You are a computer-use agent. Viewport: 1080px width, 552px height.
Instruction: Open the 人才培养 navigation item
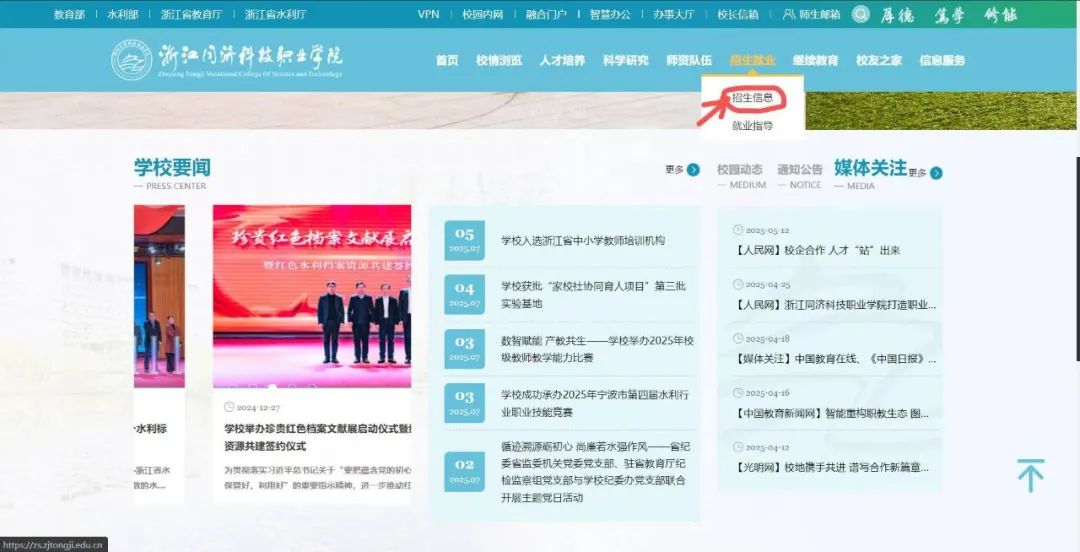click(x=562, y=60)
